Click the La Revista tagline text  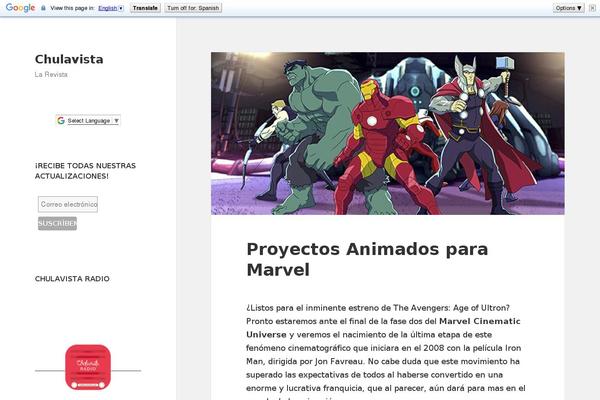coord(51,75)
